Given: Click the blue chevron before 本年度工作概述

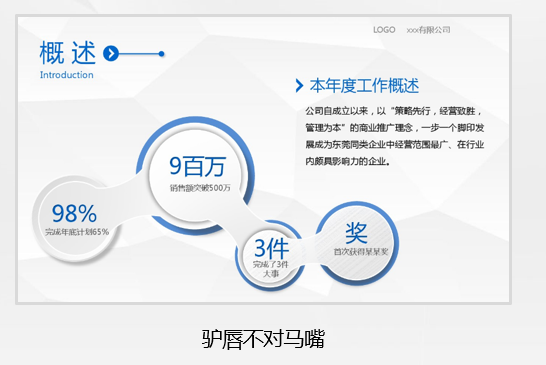Looking at the screenshot, I should pos(299,85).
